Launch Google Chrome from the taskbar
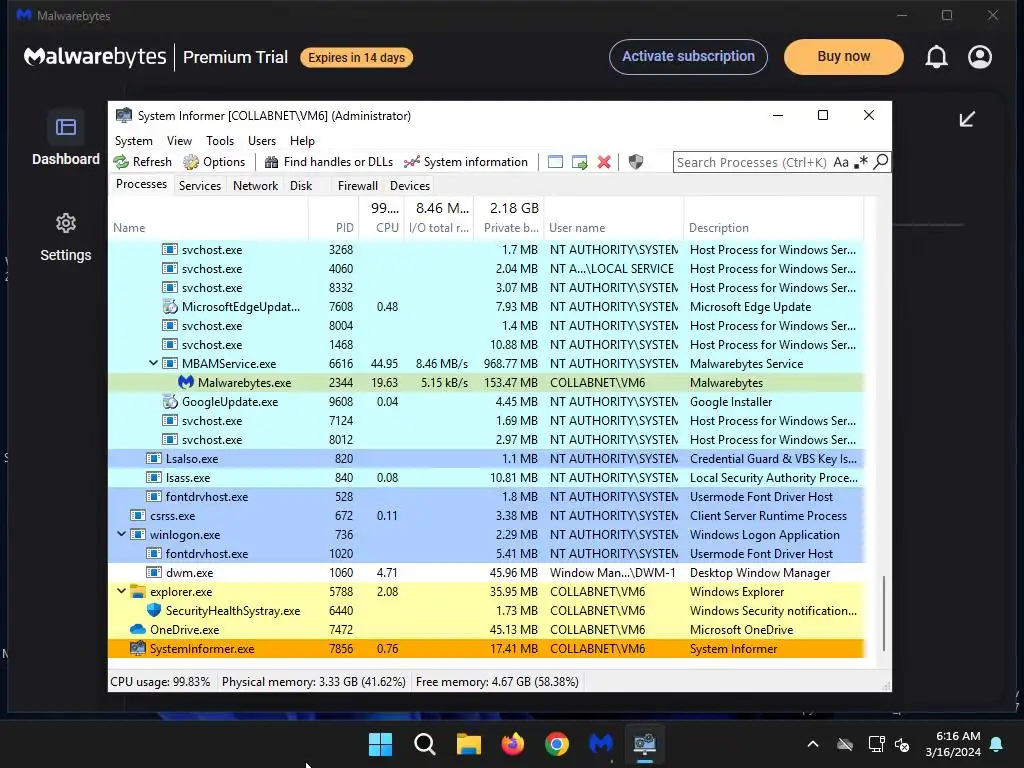The width and height of the screenshot is (1024, 768). [x=556, y=744]
